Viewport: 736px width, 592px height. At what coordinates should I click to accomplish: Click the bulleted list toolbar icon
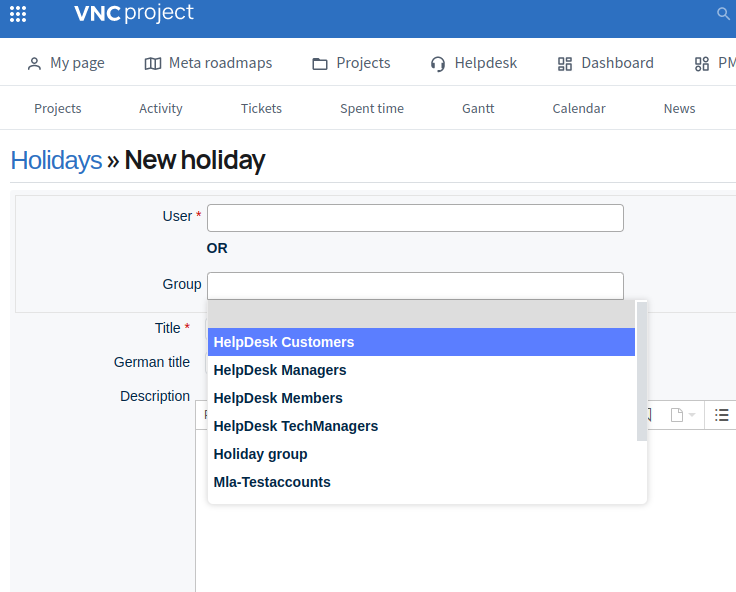(x=722, y=415)
